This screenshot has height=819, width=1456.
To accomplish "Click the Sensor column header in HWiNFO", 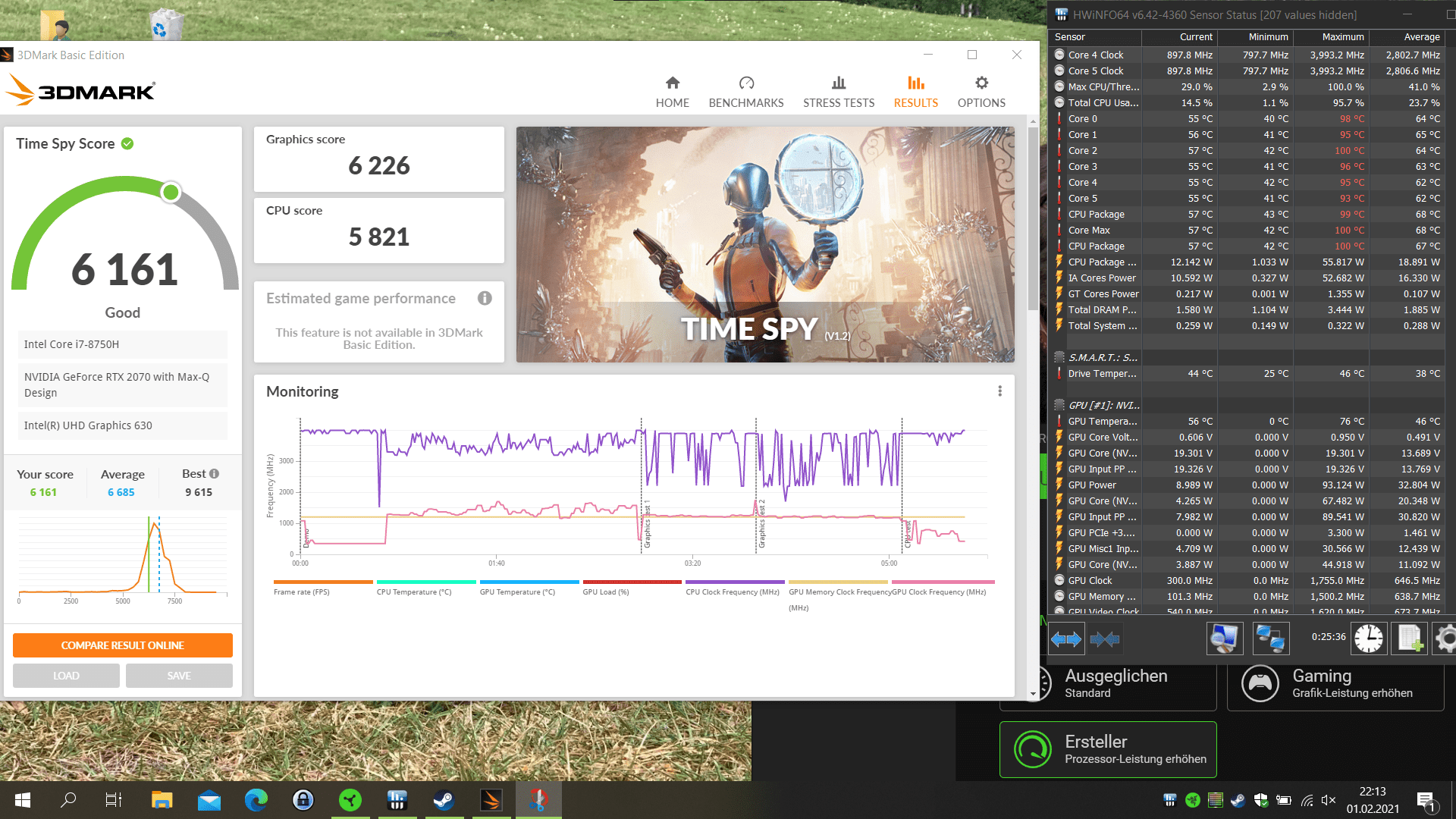I will pos(1095,37).
